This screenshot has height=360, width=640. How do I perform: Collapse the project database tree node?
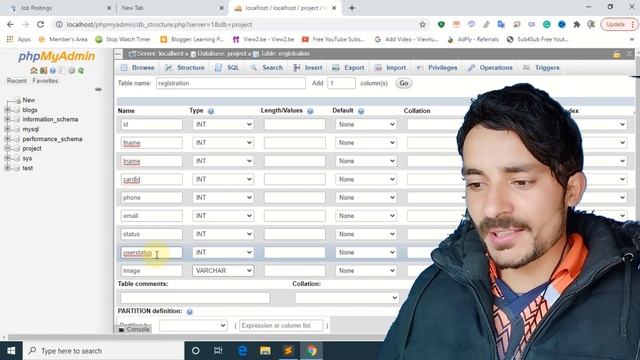coord(7,149)
